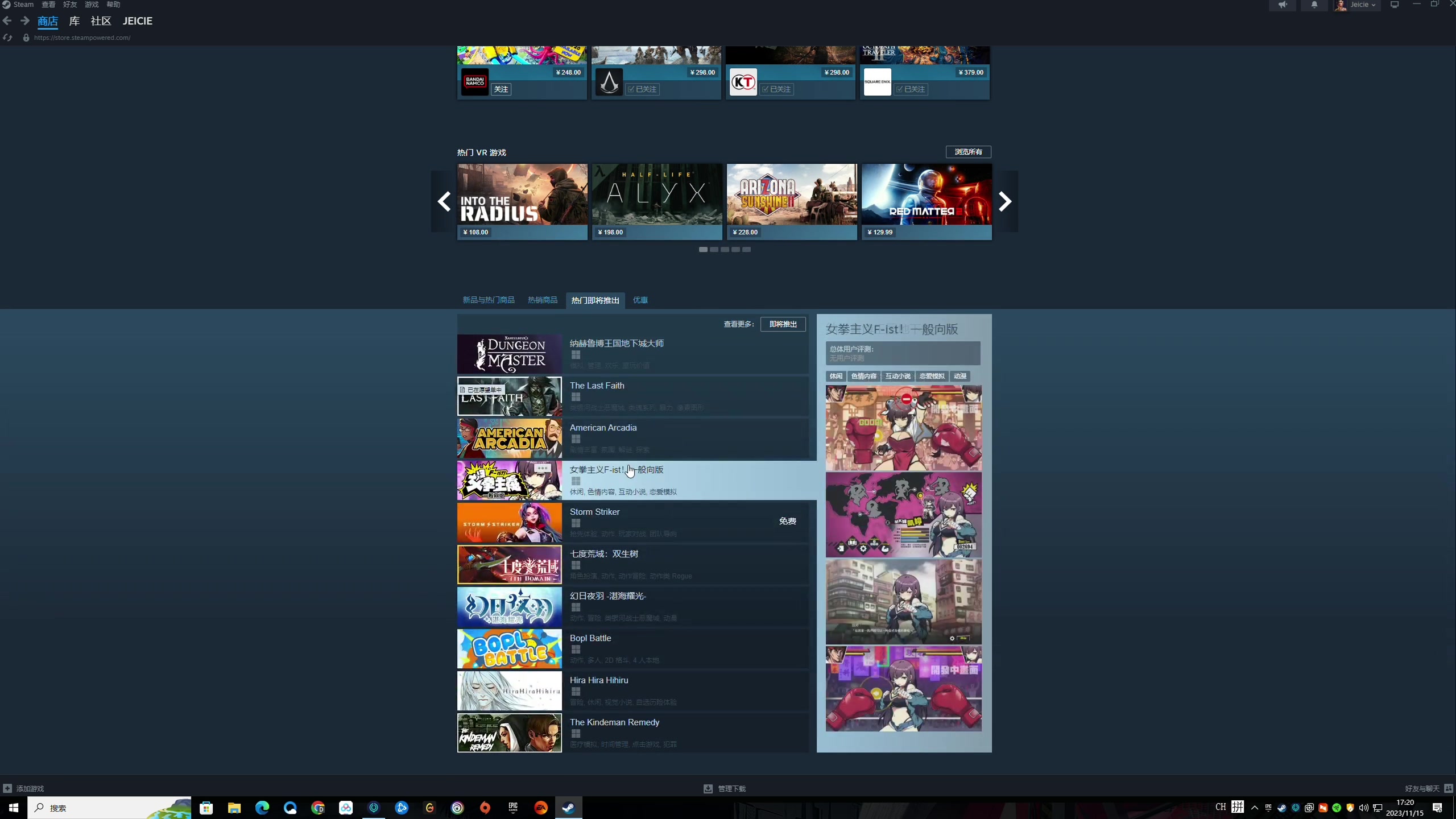Open the announcements megaphone icon
Screen dimensions: 1456x819
point(1283,5)
